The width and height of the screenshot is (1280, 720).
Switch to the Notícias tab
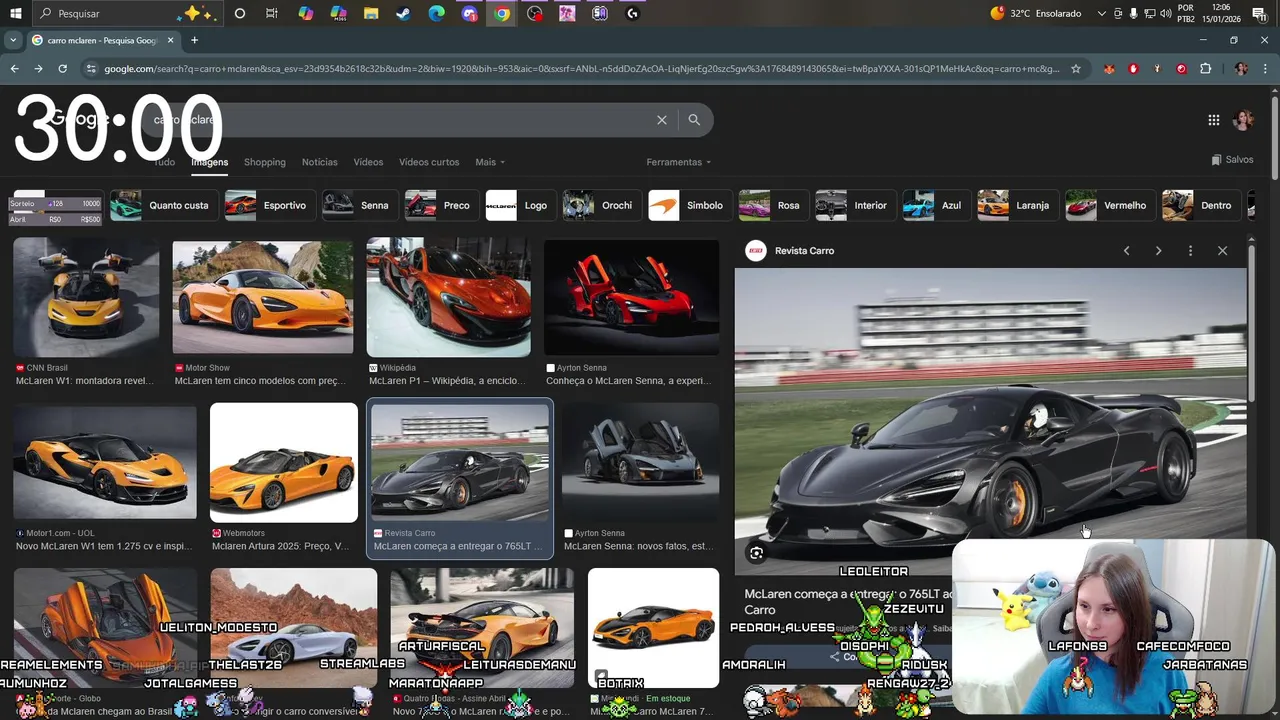pyautogui.click(x=320, y=162)
